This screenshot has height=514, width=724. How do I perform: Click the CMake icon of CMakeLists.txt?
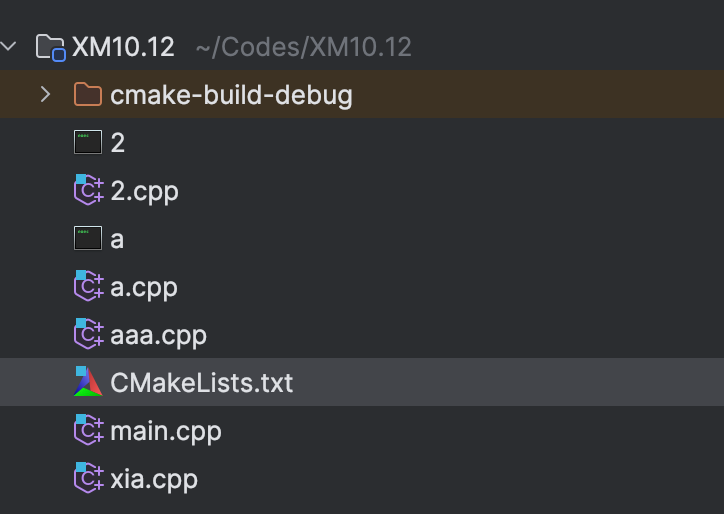coord(89,382)
